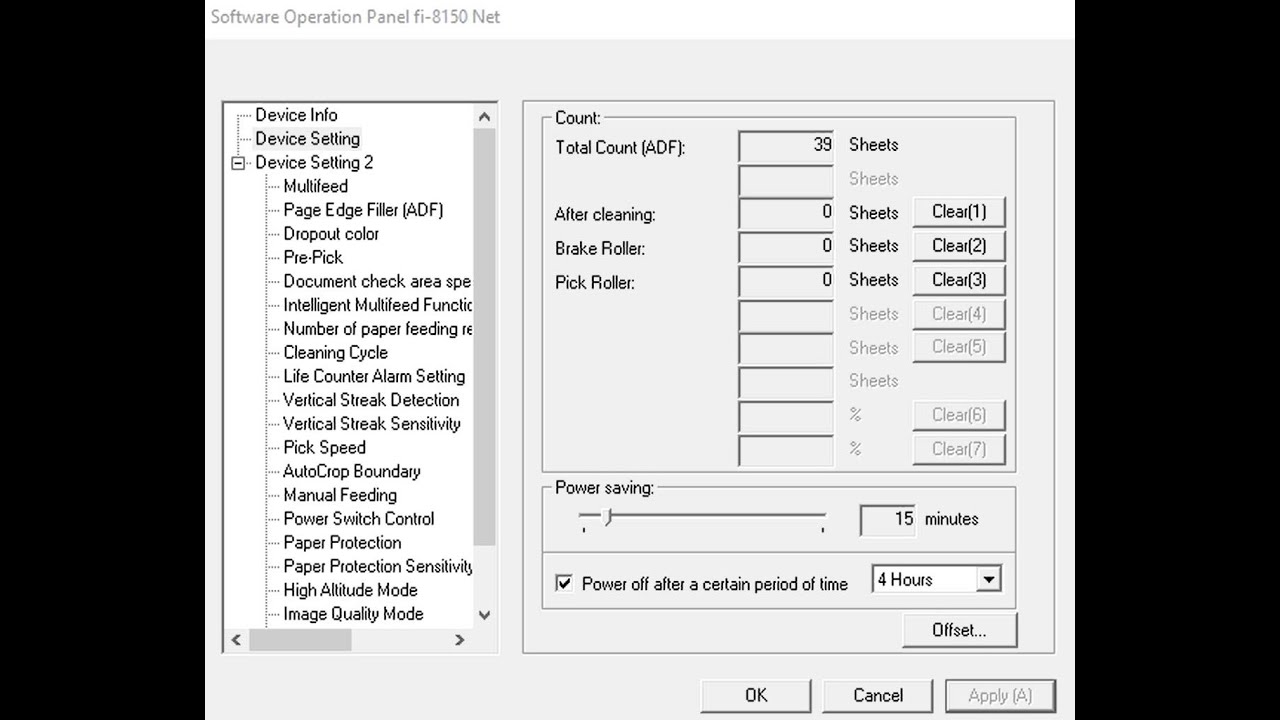Select the Paper Protection item
The image size is (1280, 720).
point(342,543)
